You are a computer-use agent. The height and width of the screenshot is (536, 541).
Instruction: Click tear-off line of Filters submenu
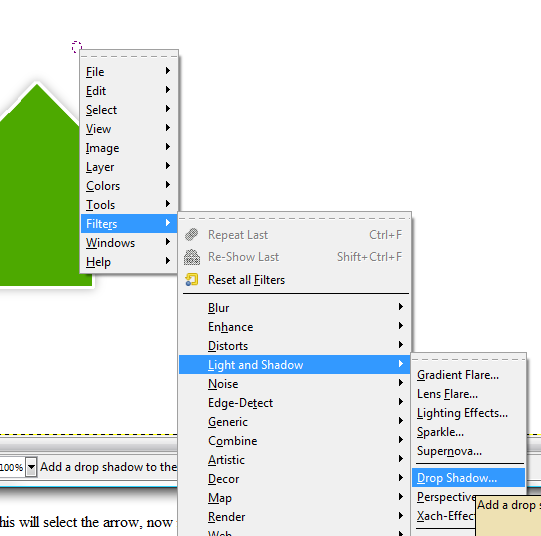coord(295,218)
